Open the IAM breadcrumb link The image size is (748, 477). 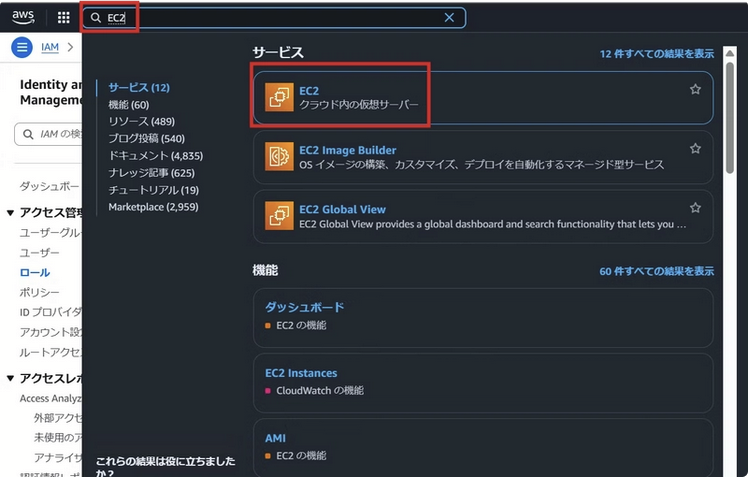pyautogui.click(x=50, y=47)
